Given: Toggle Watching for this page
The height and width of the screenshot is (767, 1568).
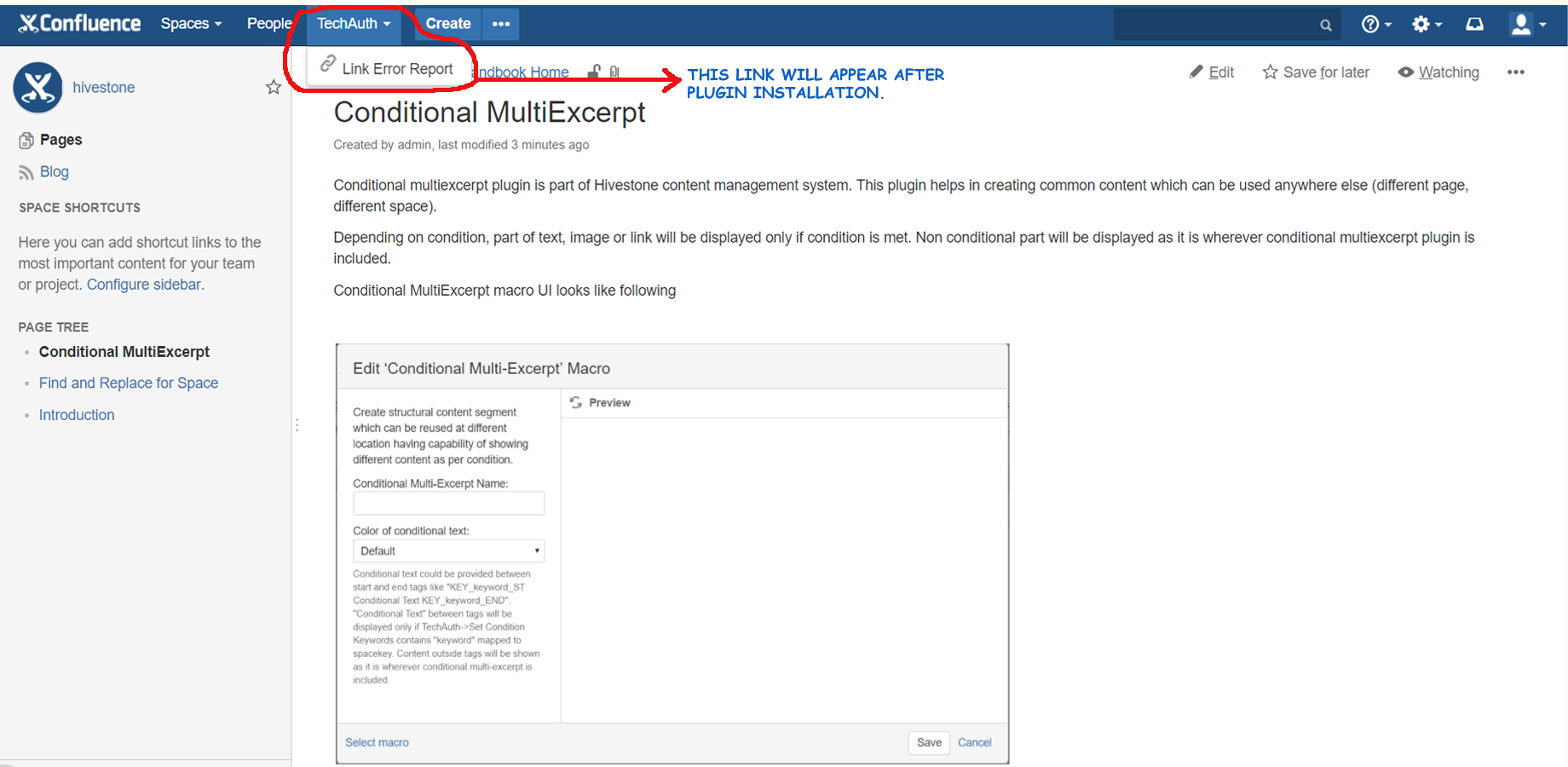Looking at the screenshot, I should 1439,72.
